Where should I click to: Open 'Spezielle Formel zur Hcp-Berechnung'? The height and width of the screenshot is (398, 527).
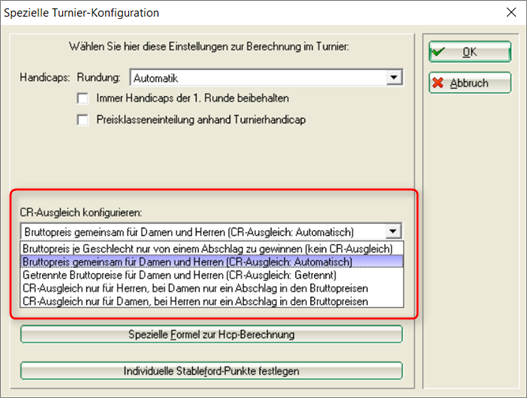point(211,334)
